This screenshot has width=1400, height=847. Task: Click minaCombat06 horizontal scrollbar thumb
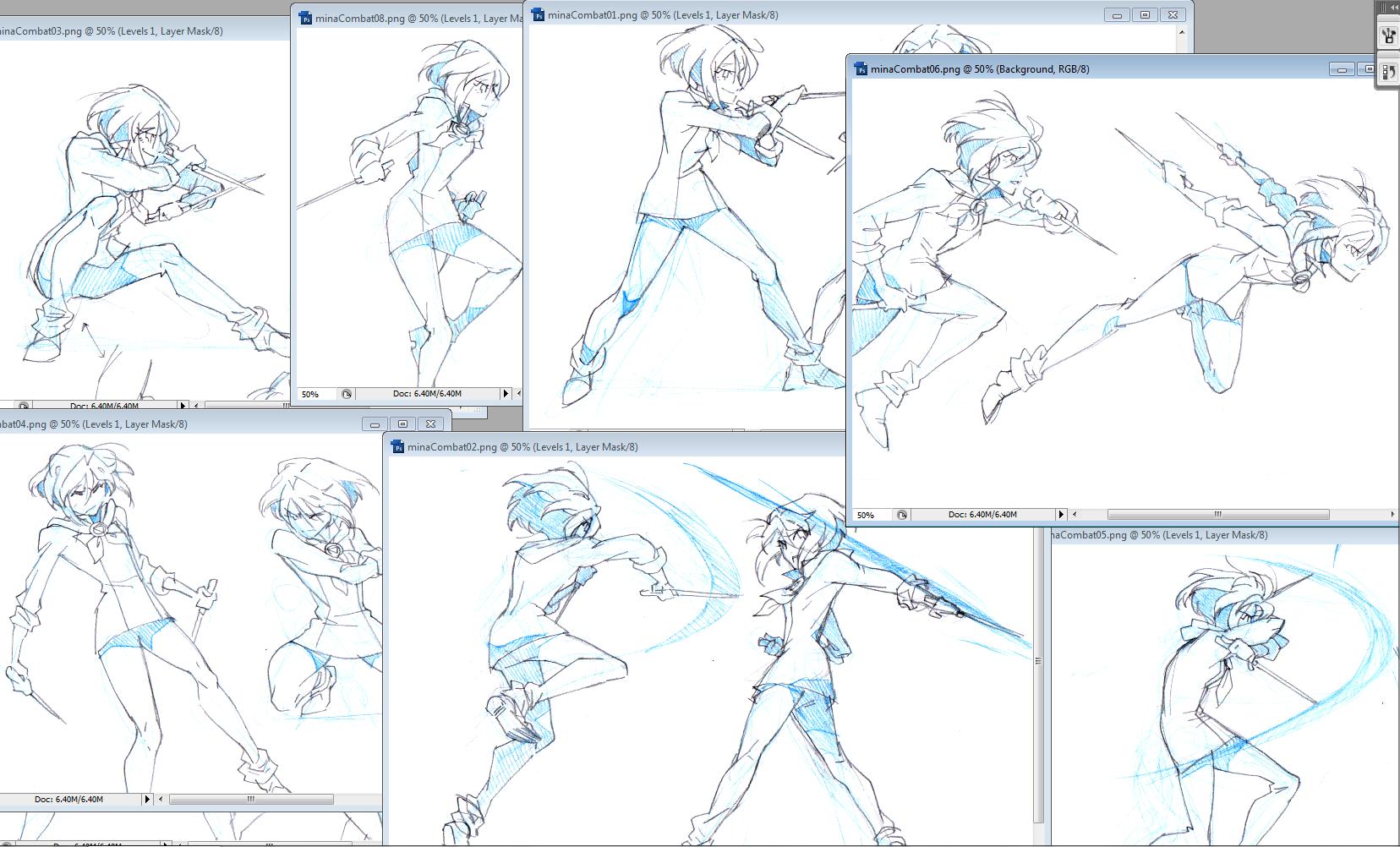1217,515
